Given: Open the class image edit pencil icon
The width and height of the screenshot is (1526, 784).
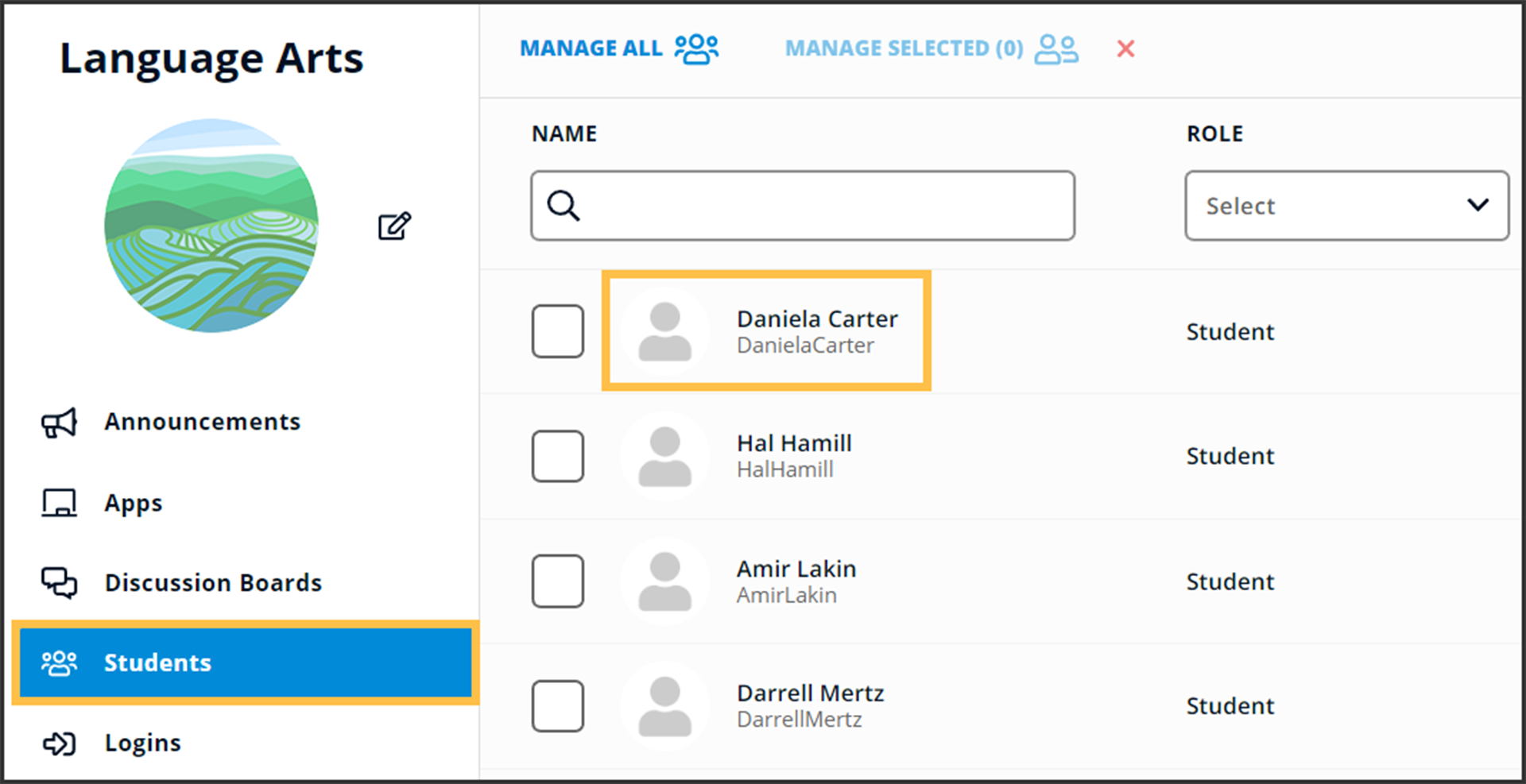Looking at the screenshot, I should [393, 225].
